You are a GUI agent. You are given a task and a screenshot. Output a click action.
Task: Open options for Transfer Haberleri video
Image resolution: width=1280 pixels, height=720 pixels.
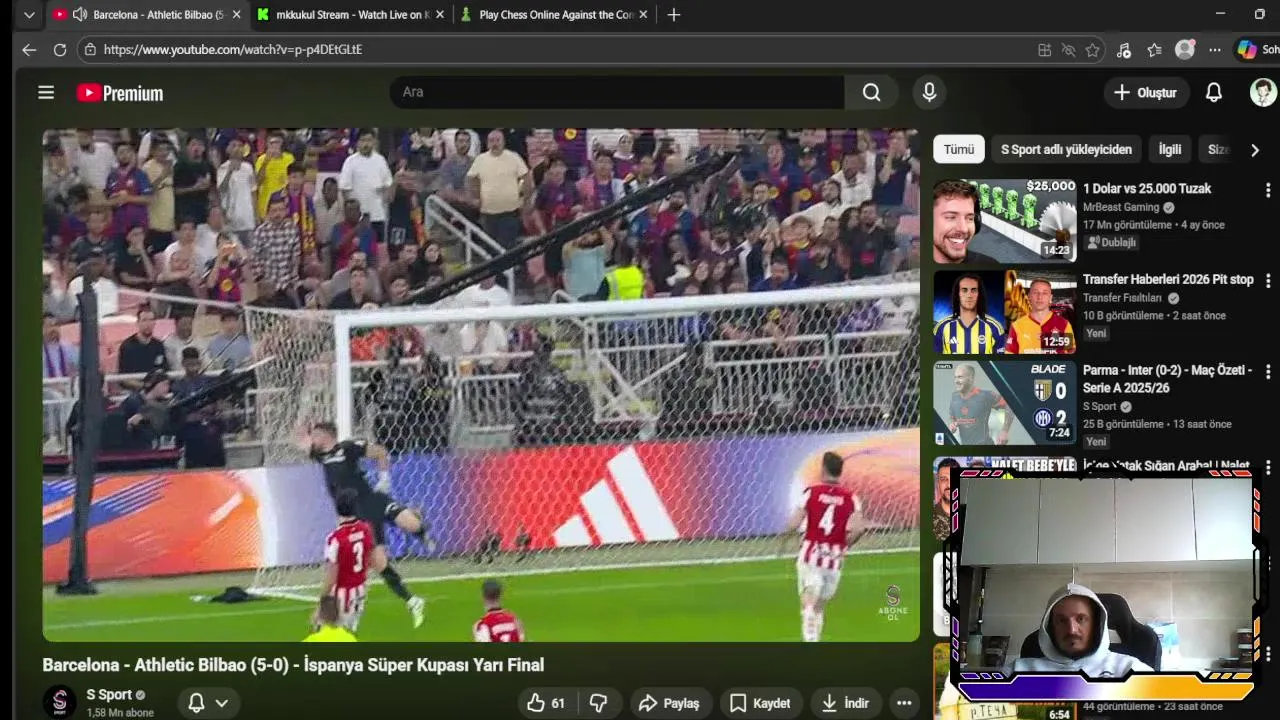pyautogui.click(x=1268, y=280)
